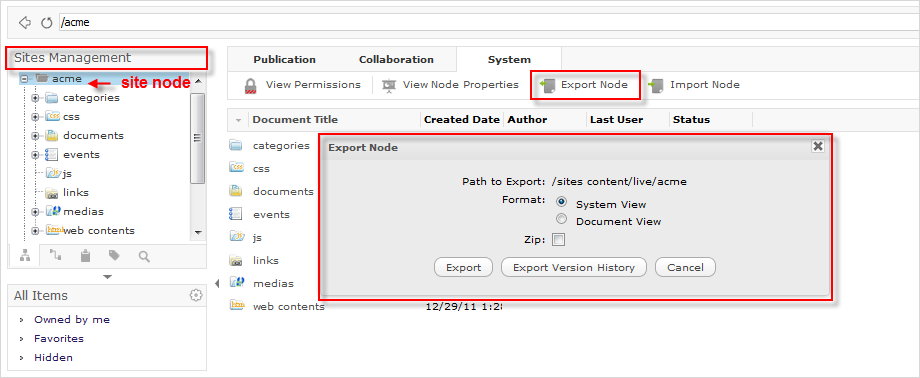Click the events icon in document list

point(235,214)
